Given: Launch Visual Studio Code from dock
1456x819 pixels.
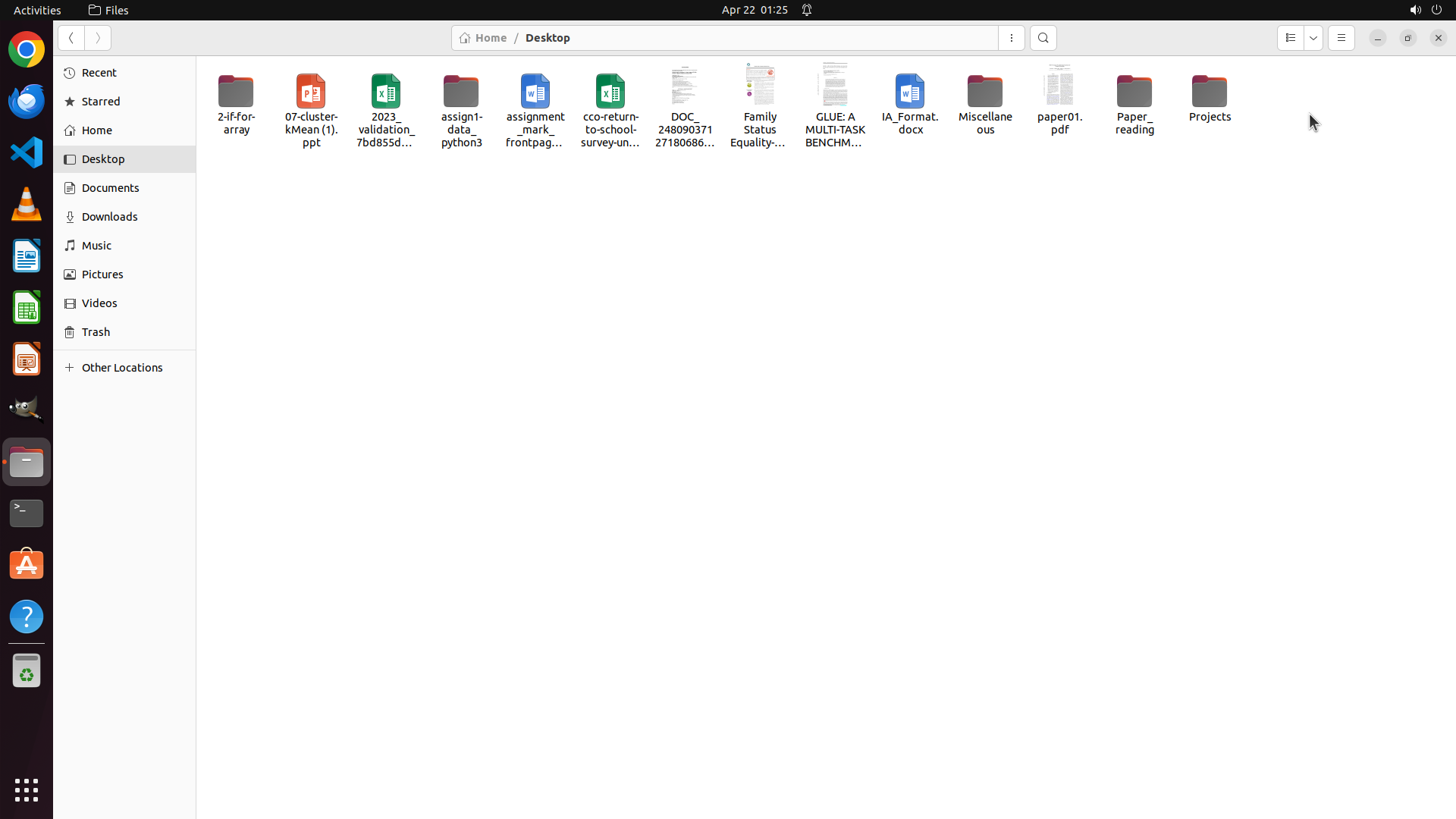Looking at the screenshot, I should point(27,153).
